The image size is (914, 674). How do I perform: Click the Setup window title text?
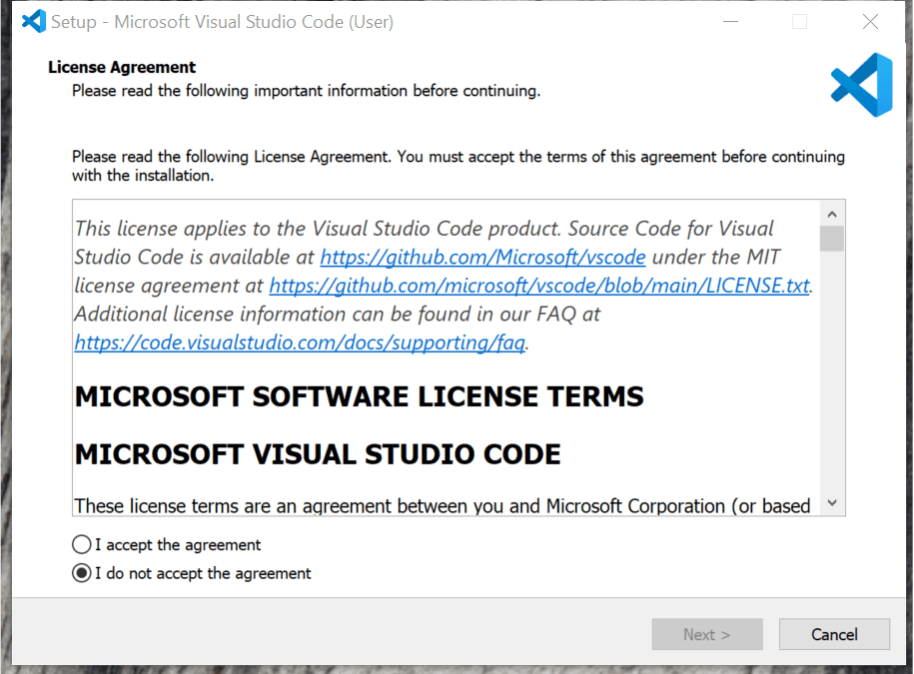pyautogui.click(x=222, y=21)
